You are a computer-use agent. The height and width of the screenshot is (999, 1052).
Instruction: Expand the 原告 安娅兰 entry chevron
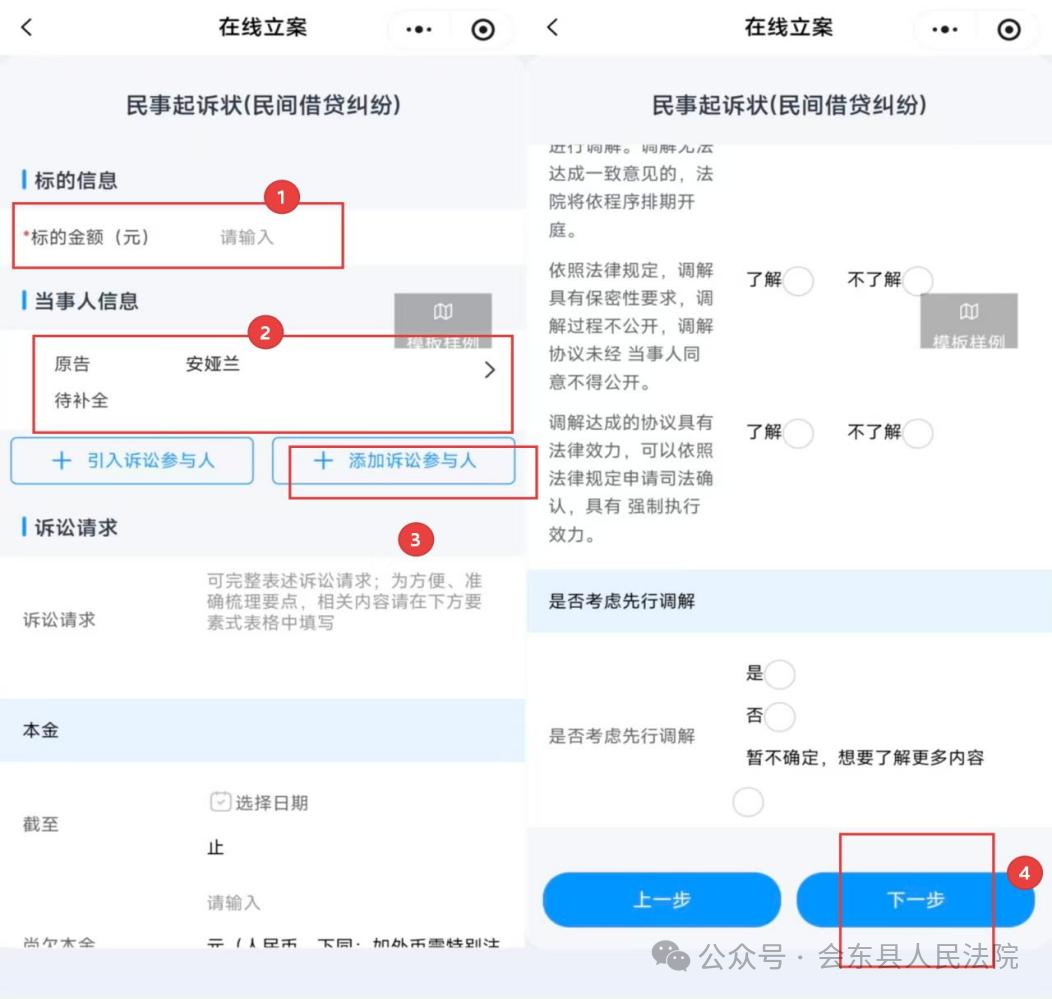[x=490, y=370]
